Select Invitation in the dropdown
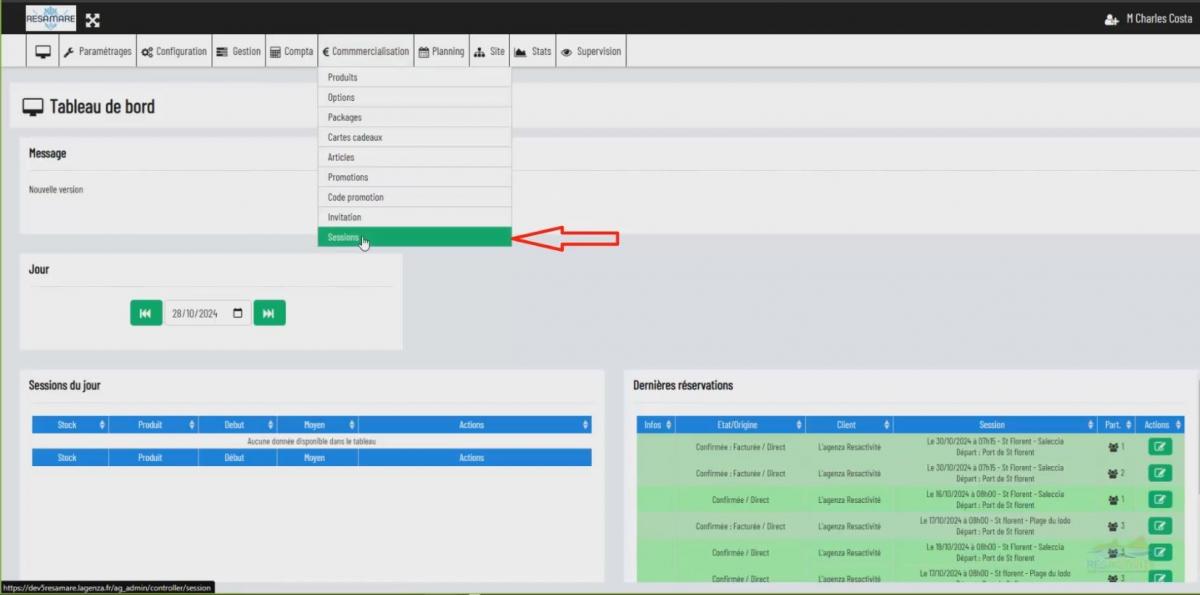This screenshot has width=1200, height=595. click(414, 217)
